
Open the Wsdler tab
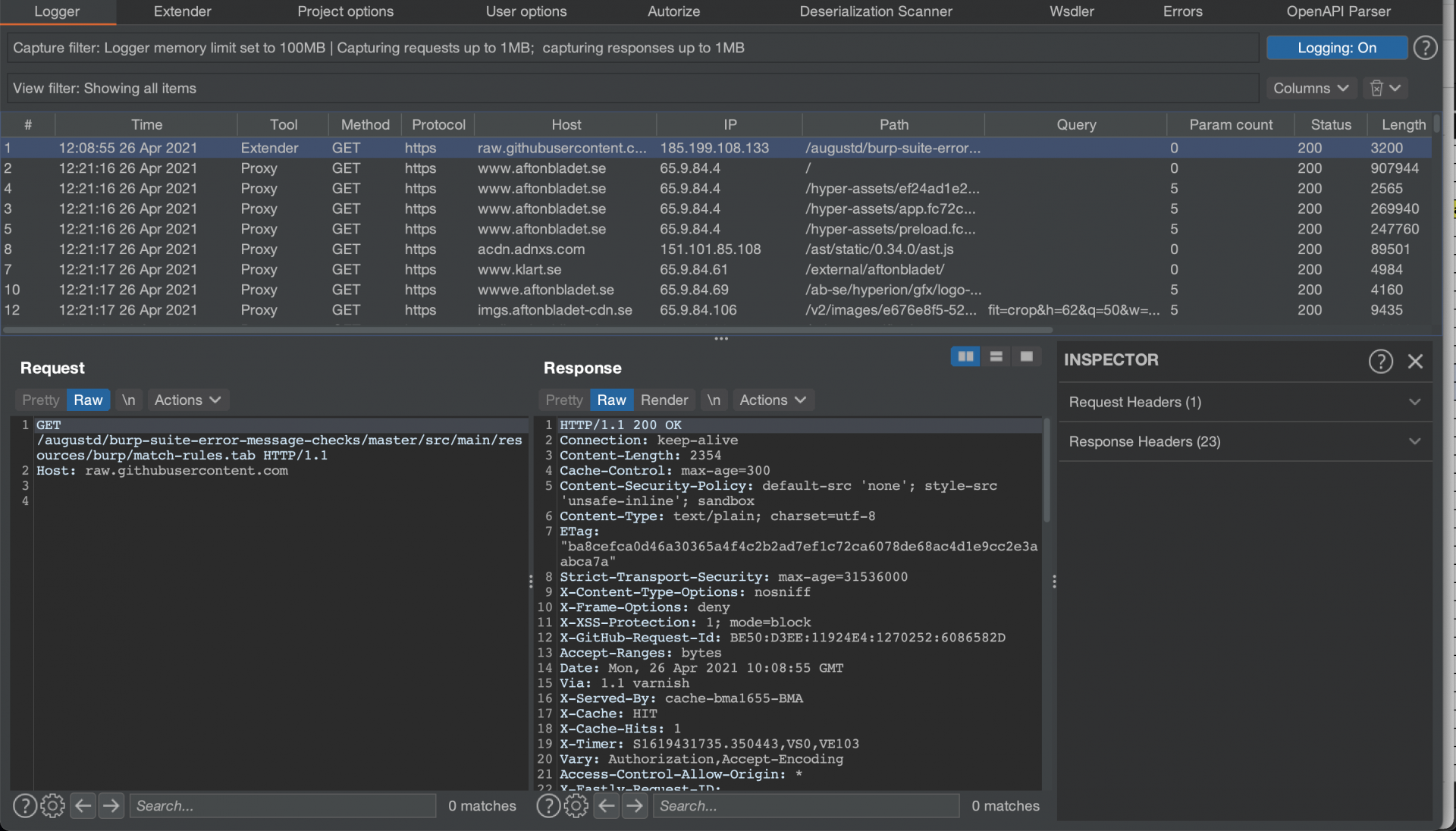point(1072,11)
